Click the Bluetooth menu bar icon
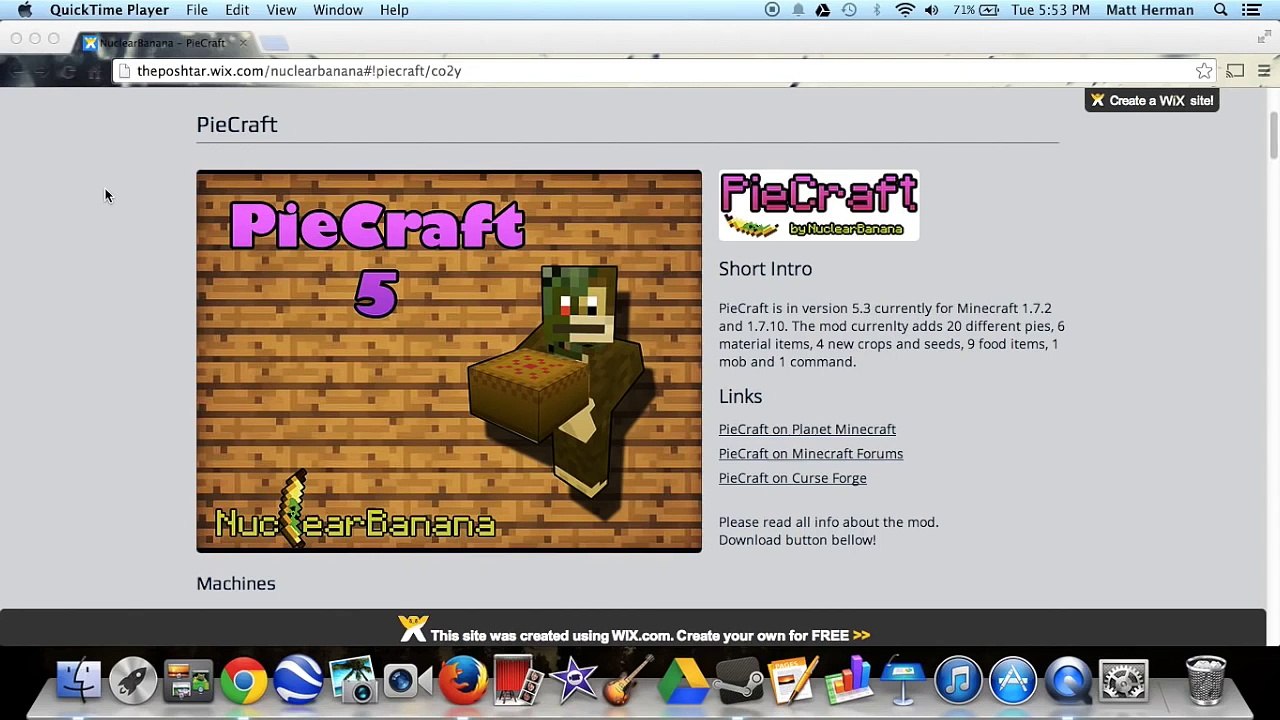1280x720 pixels. coord(877,10)
